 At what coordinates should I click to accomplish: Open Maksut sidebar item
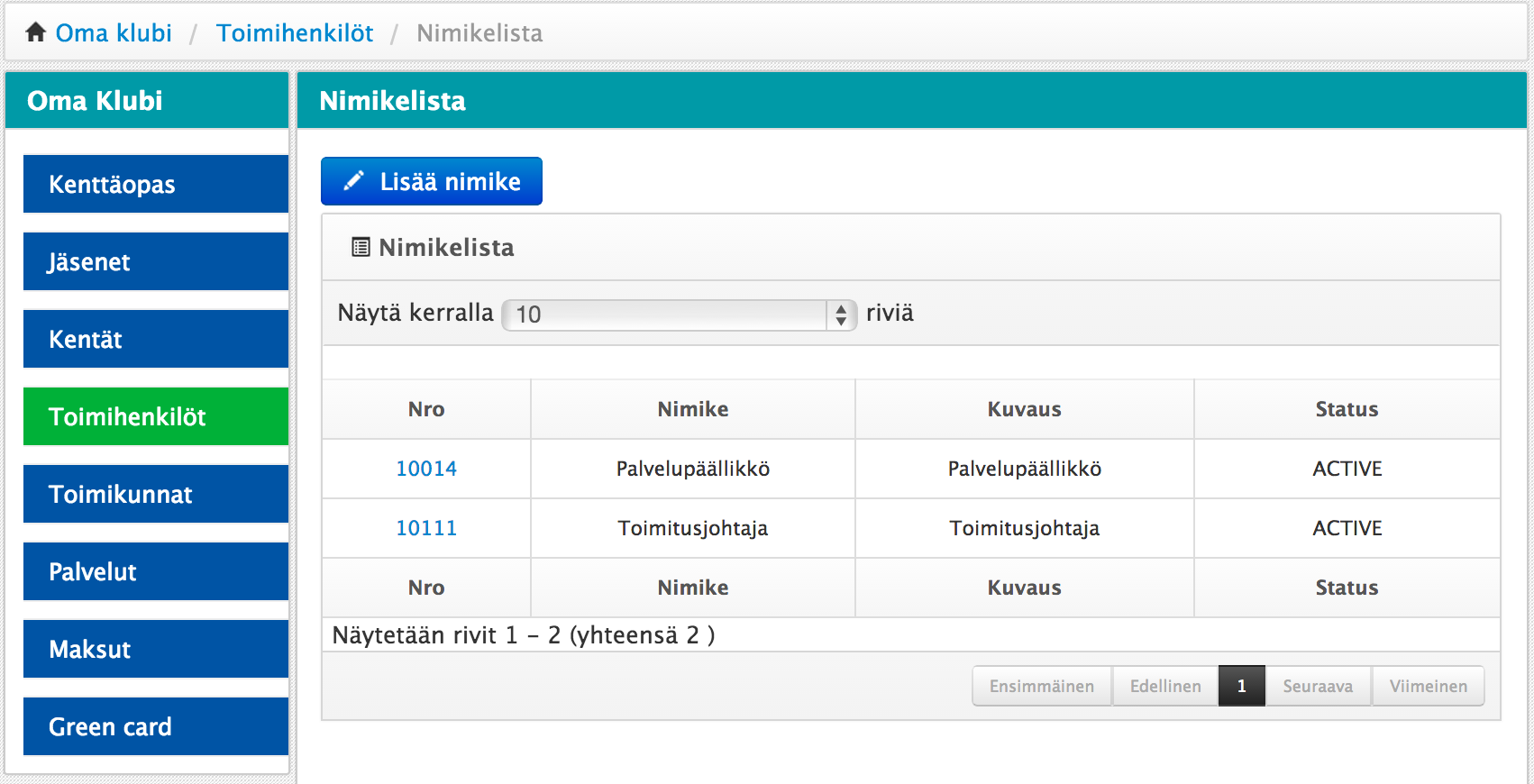[x=156, y=649]
